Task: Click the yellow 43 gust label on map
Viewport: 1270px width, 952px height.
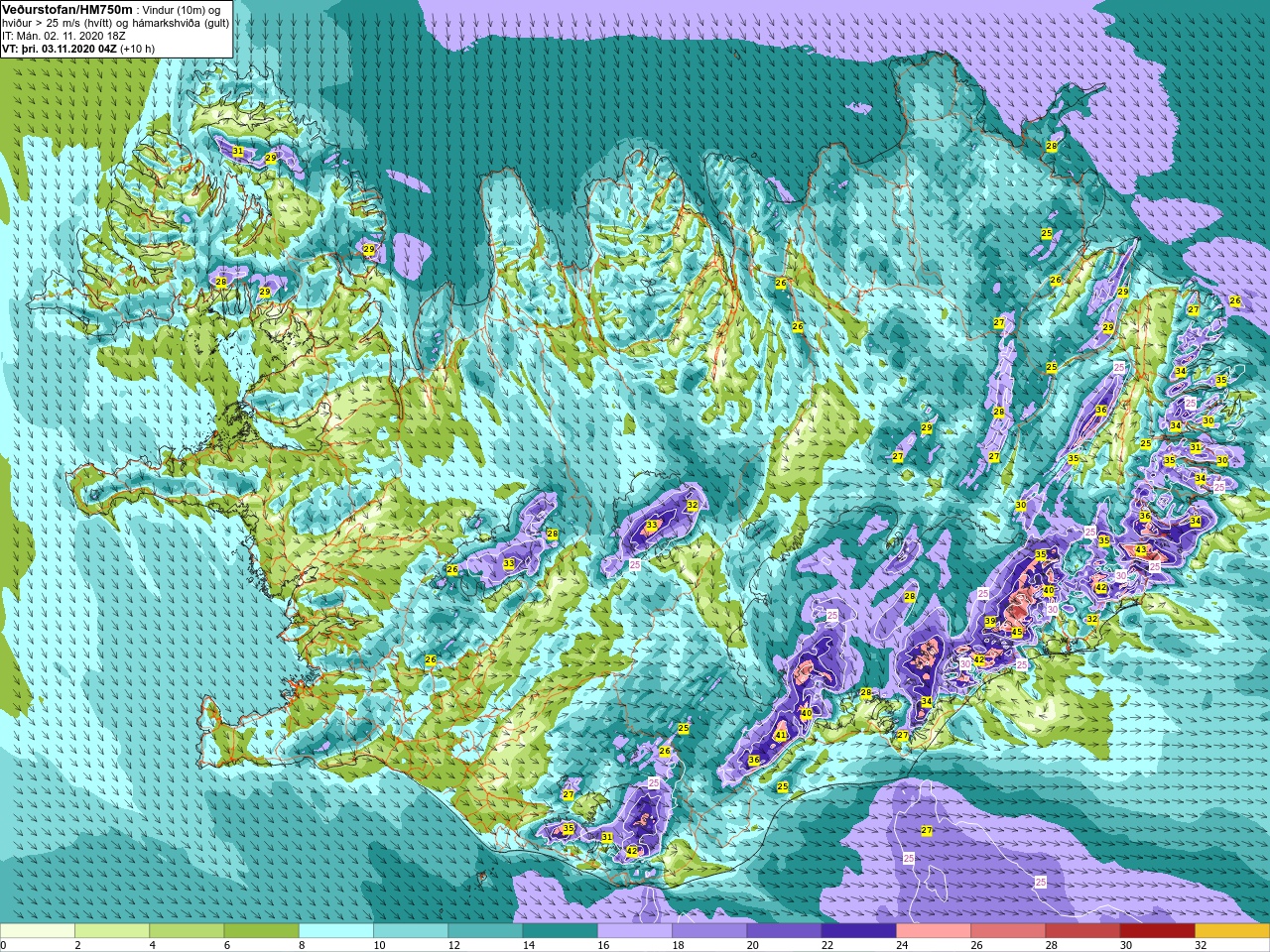Action: [1141, 549]
